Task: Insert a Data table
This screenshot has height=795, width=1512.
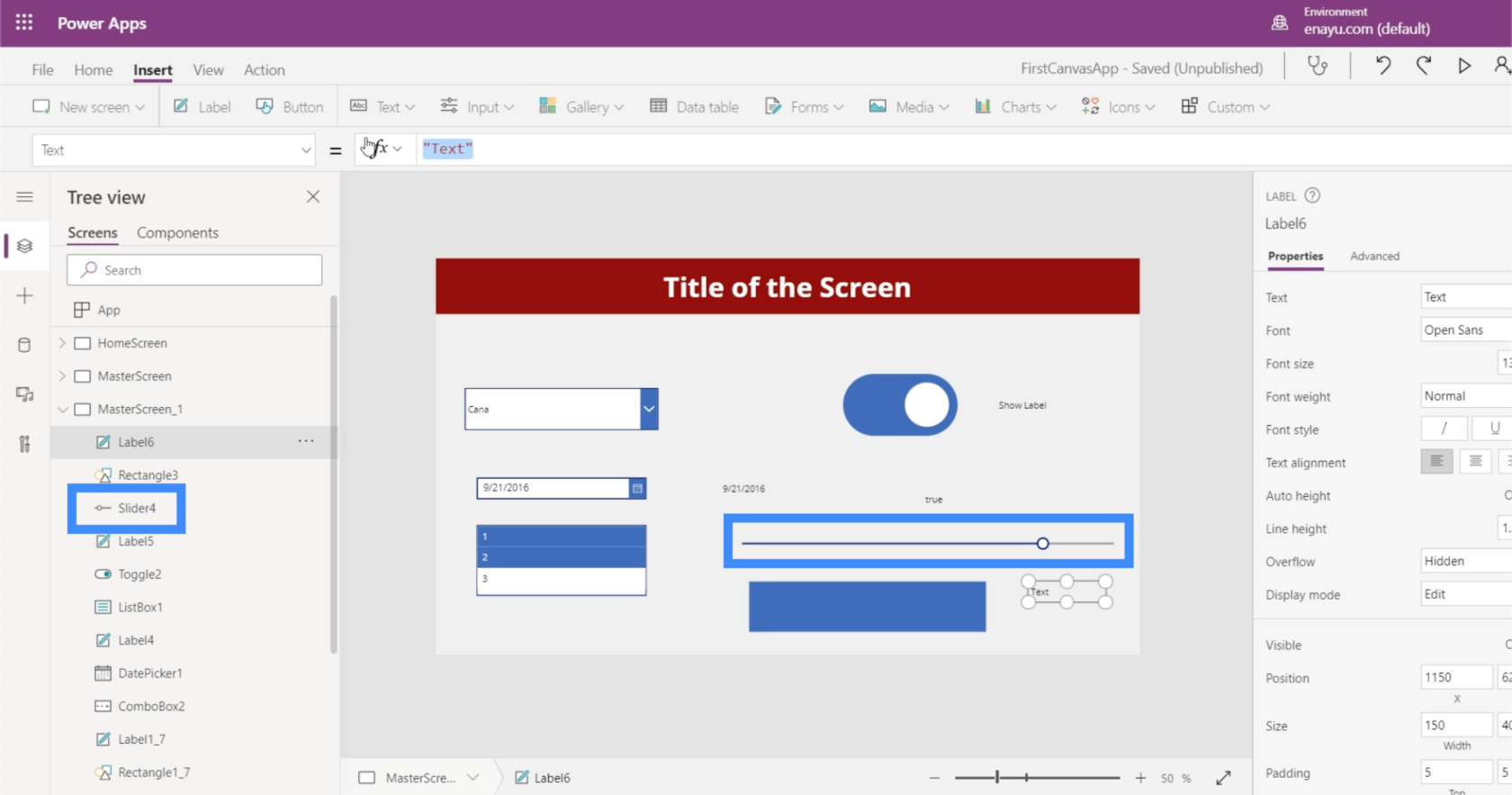Action: pos(694,106)
